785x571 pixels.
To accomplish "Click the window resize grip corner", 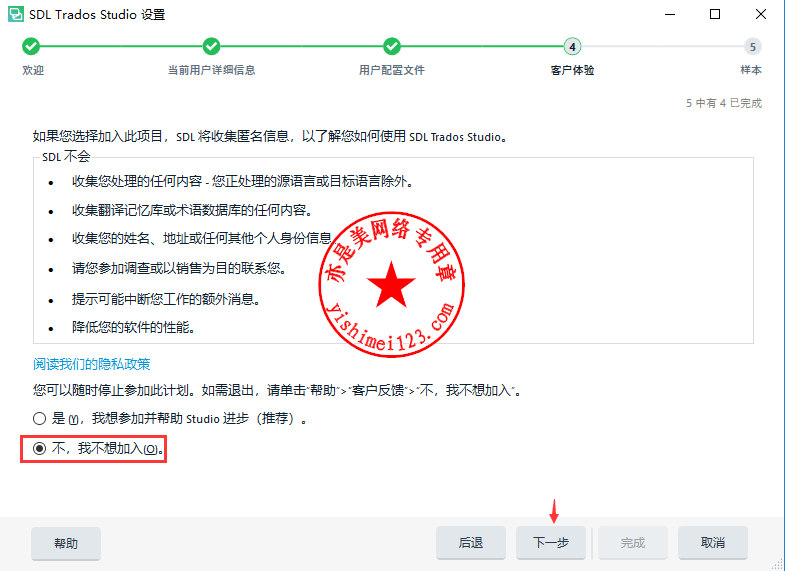I will click(x=778, y=564).
